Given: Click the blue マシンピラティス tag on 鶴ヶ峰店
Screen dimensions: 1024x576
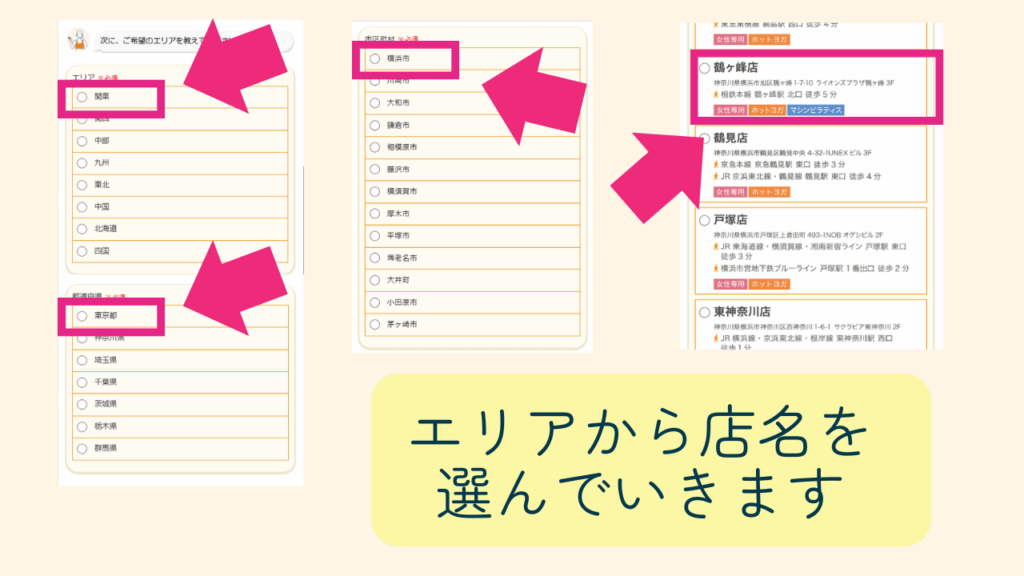Looking at the screenshot, I should click(815, 110).
